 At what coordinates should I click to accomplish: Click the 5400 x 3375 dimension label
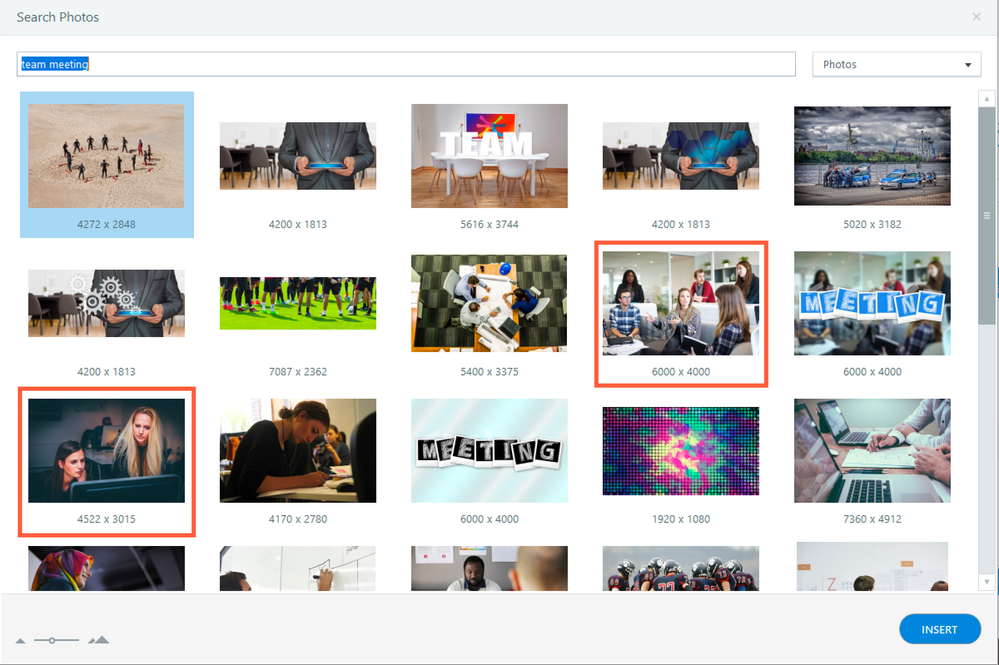pos(489,371)
